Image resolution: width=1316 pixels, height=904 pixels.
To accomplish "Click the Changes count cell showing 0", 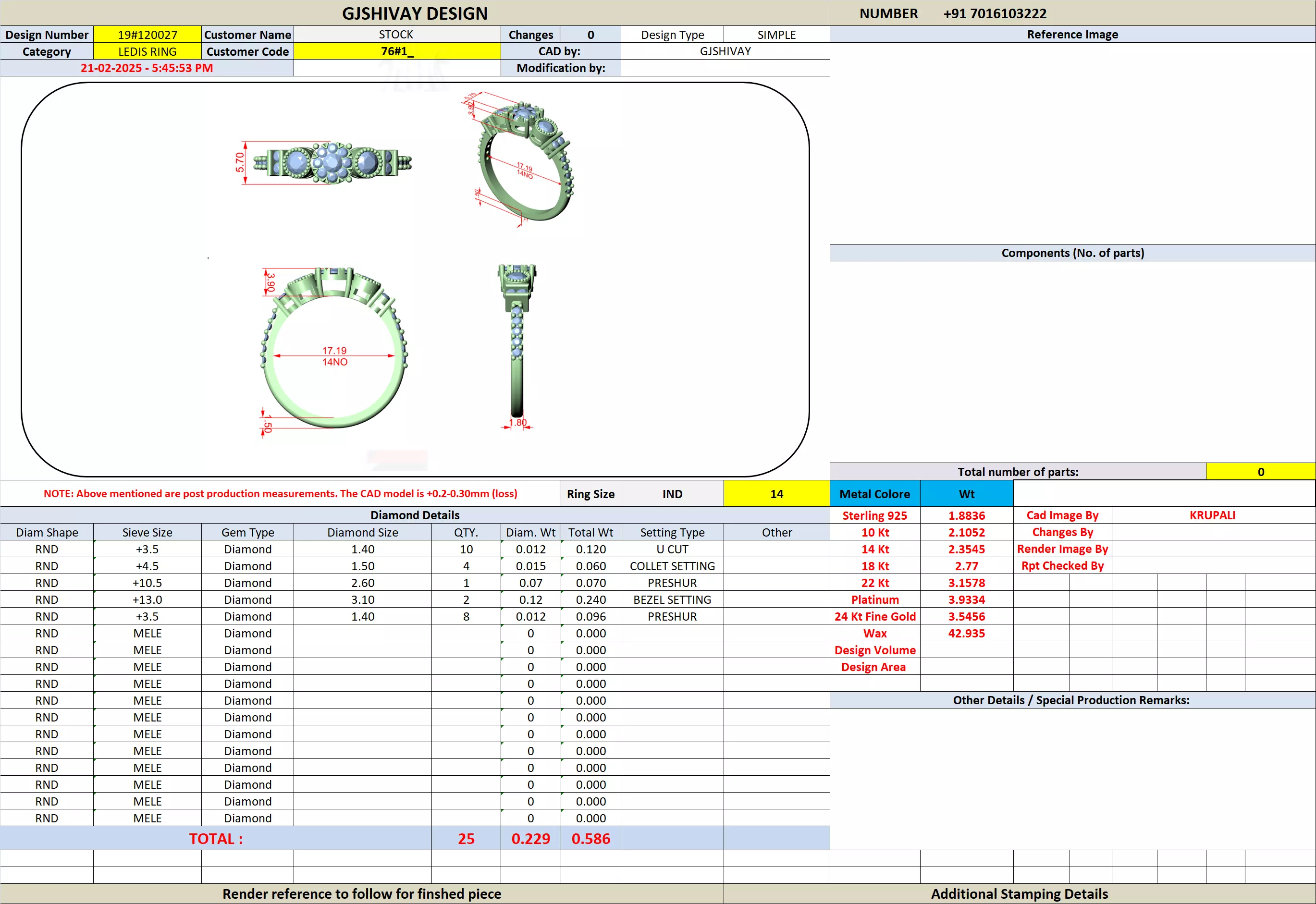I will tap(590, 35).
